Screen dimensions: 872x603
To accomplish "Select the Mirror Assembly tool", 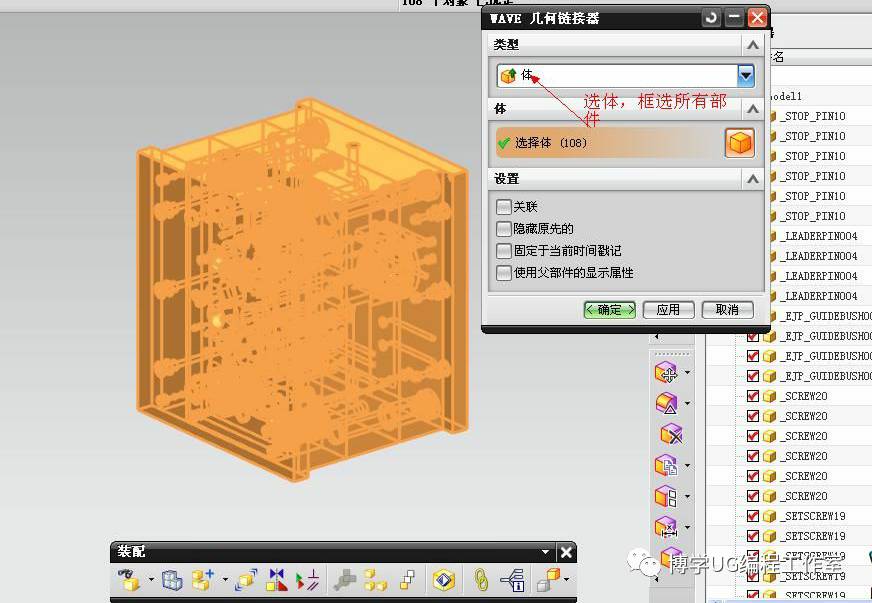I will pos(276,580).
